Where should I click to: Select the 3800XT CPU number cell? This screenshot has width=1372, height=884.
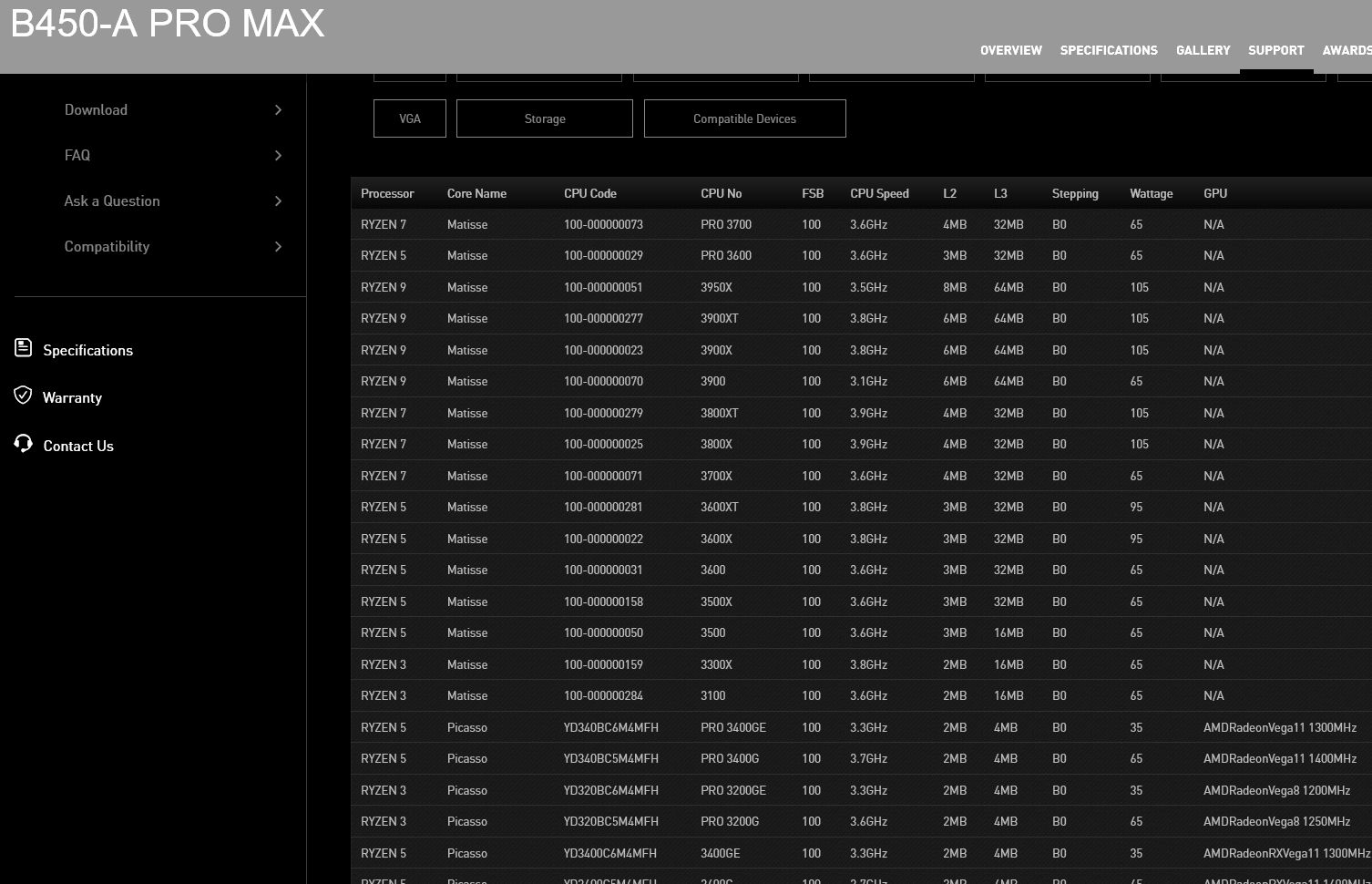pyautogui.click(x=720, y=413)
